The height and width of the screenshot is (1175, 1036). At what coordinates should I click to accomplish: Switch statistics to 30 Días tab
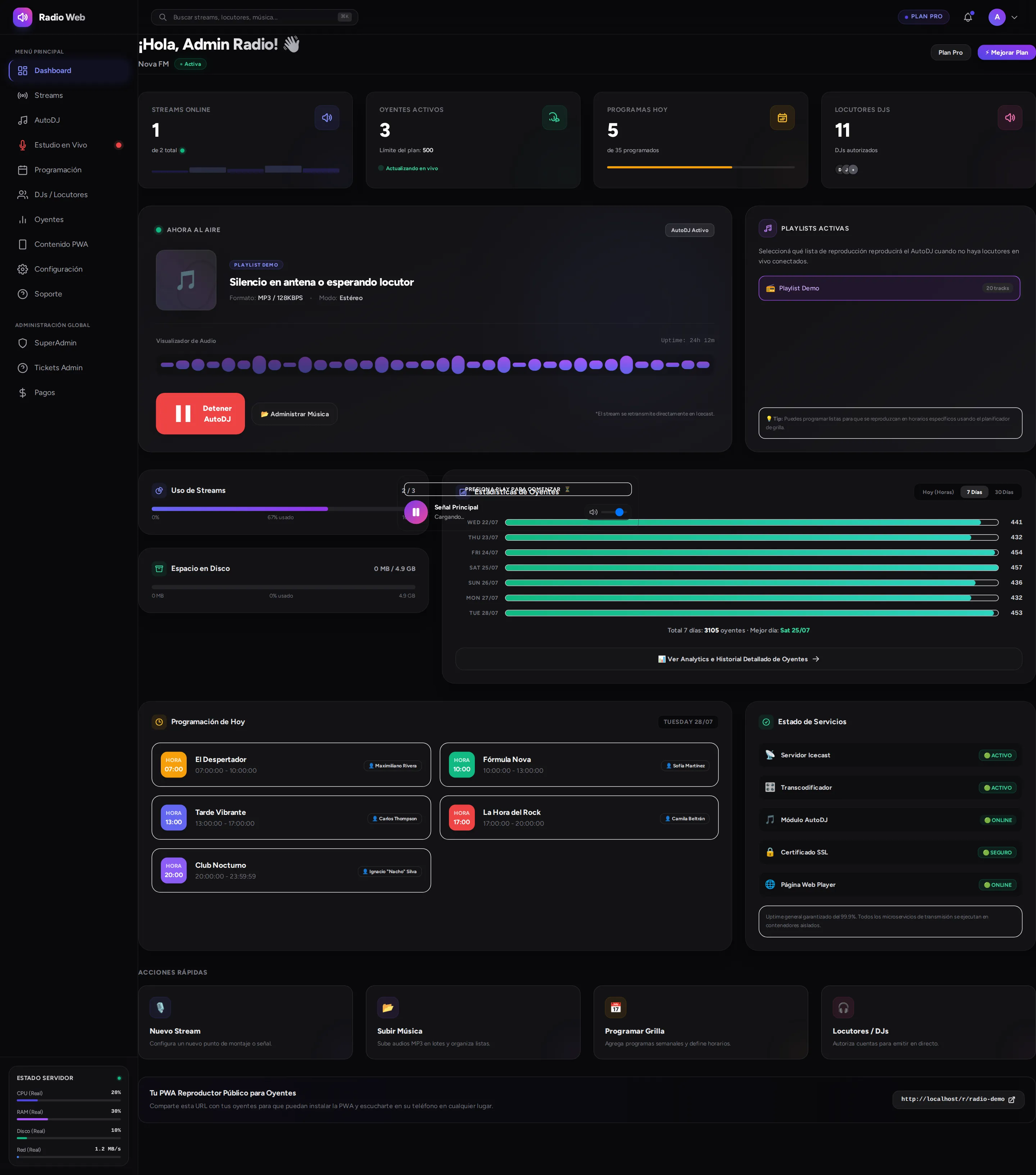1004,492
